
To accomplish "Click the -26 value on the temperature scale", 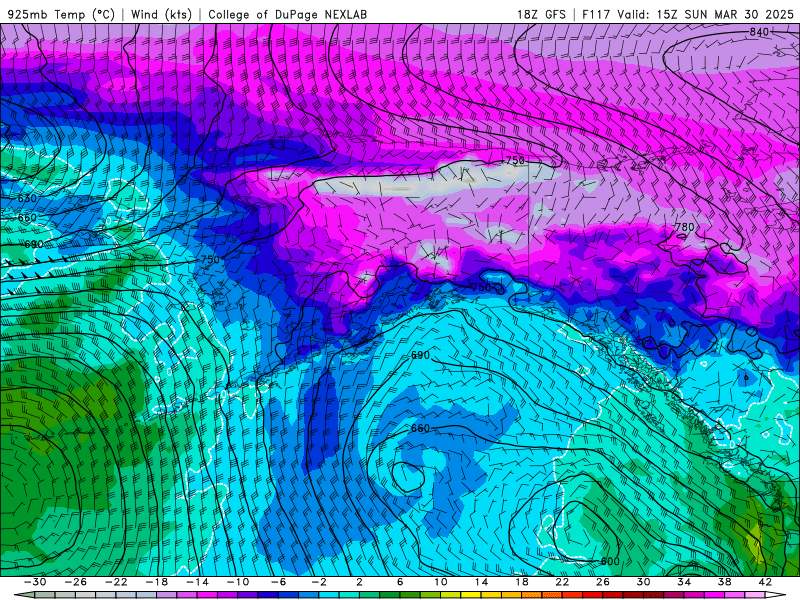I will point(76,582).
